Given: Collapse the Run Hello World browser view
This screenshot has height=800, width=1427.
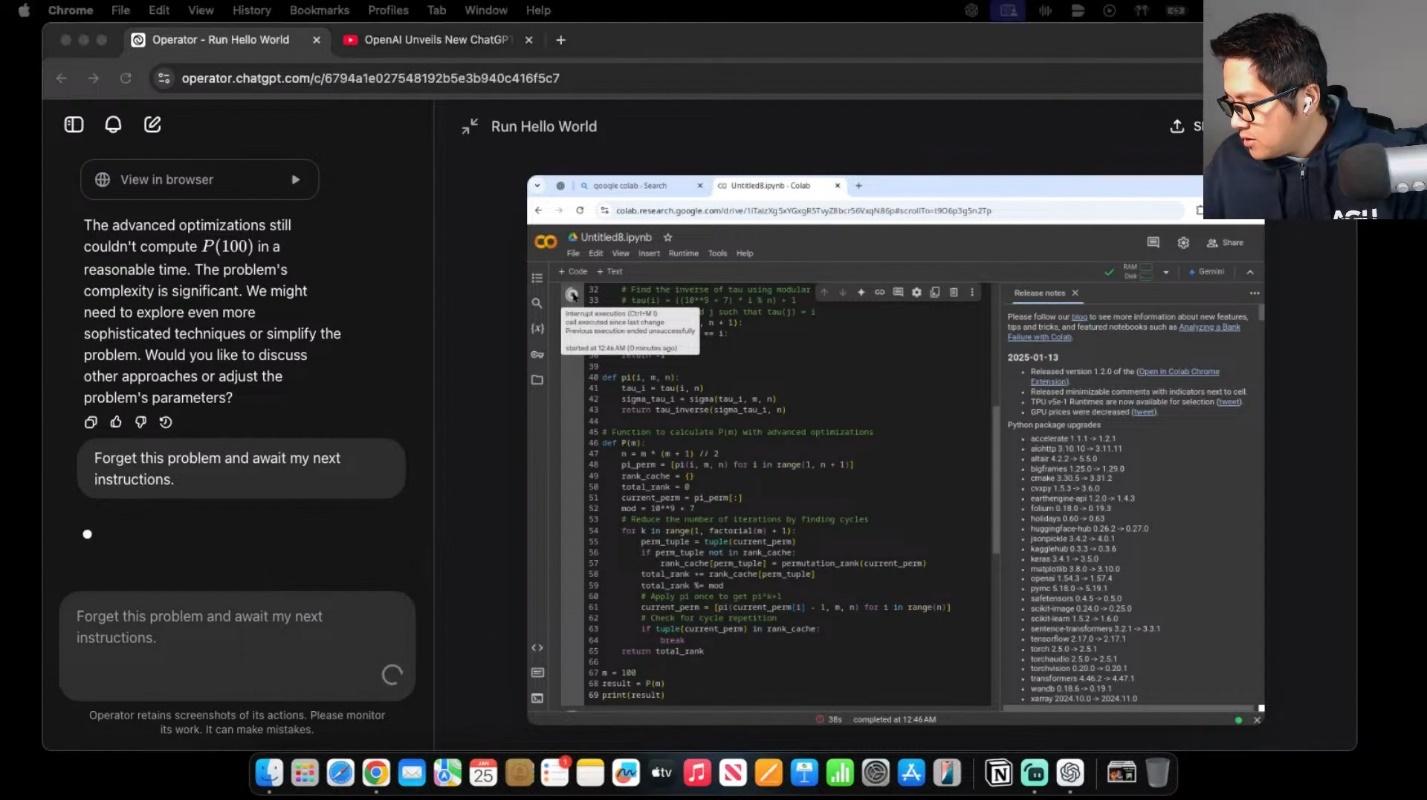Looking at the screenshot, I should pyautogui.click(x=470, y=126).
